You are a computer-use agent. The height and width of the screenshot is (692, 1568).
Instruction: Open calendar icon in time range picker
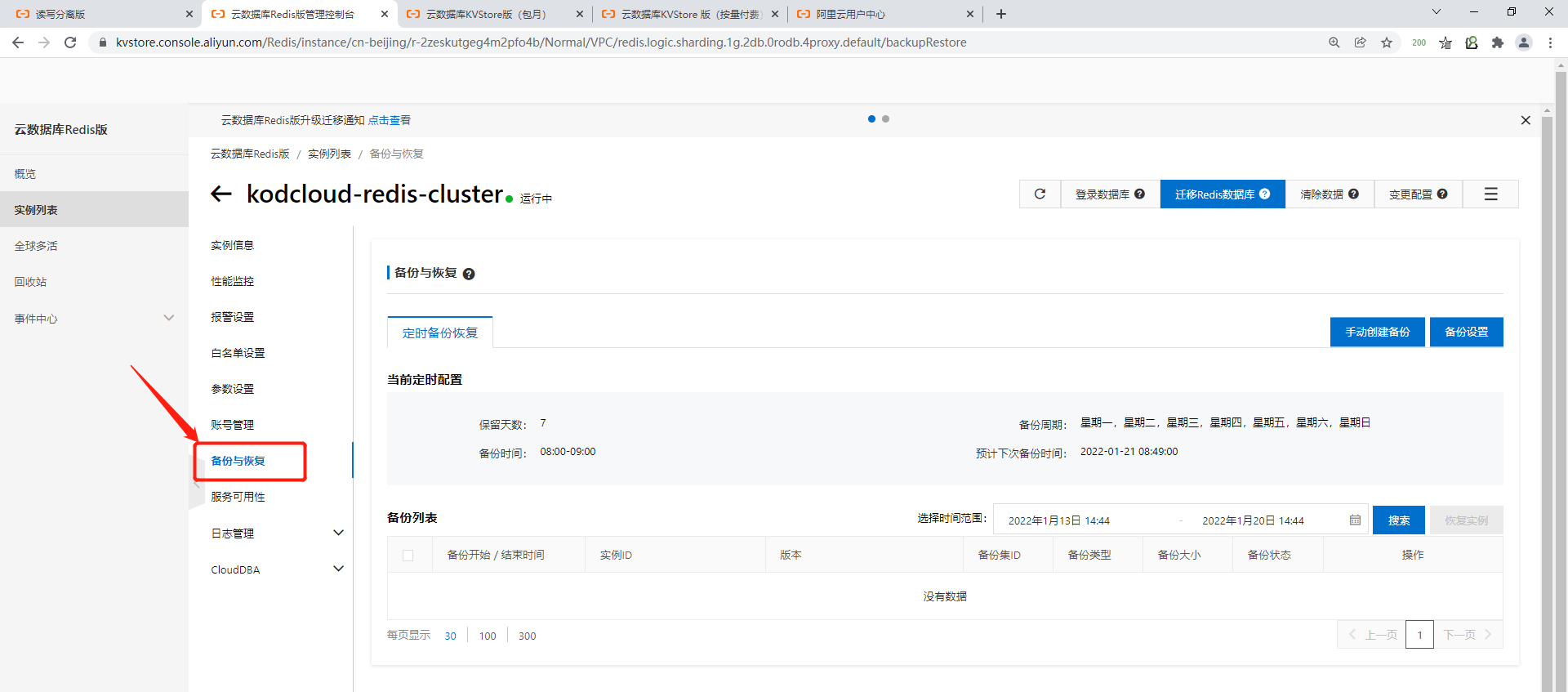click(1355, 520)
